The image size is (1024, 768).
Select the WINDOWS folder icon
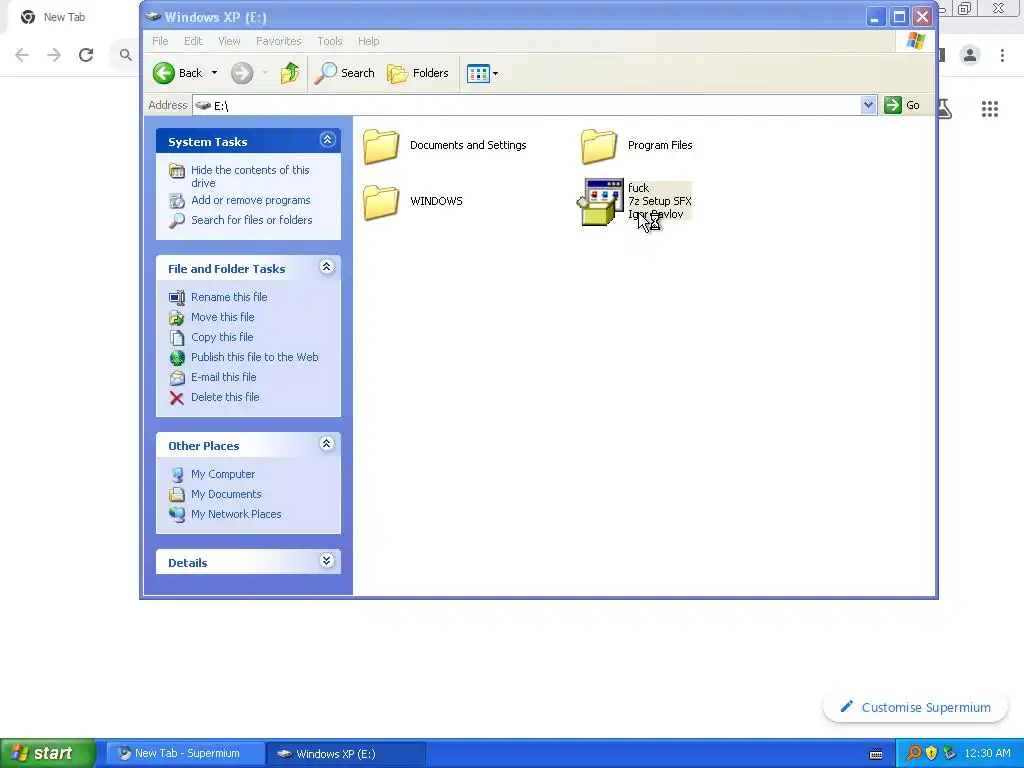(381, 202)
